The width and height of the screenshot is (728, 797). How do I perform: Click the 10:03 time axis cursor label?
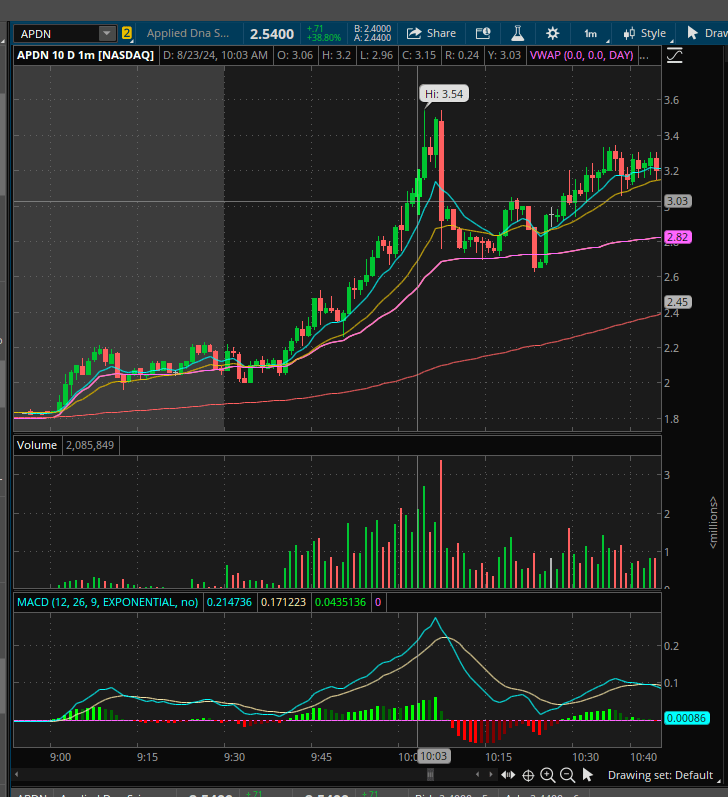pyautogui.click(x=434, y=756)
